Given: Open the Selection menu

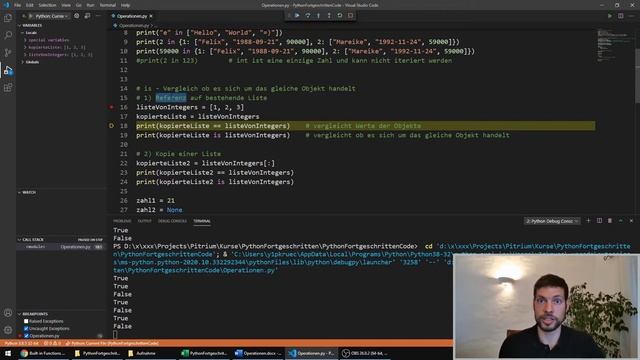Looking at the screenshot, I should tap(47, 5).
